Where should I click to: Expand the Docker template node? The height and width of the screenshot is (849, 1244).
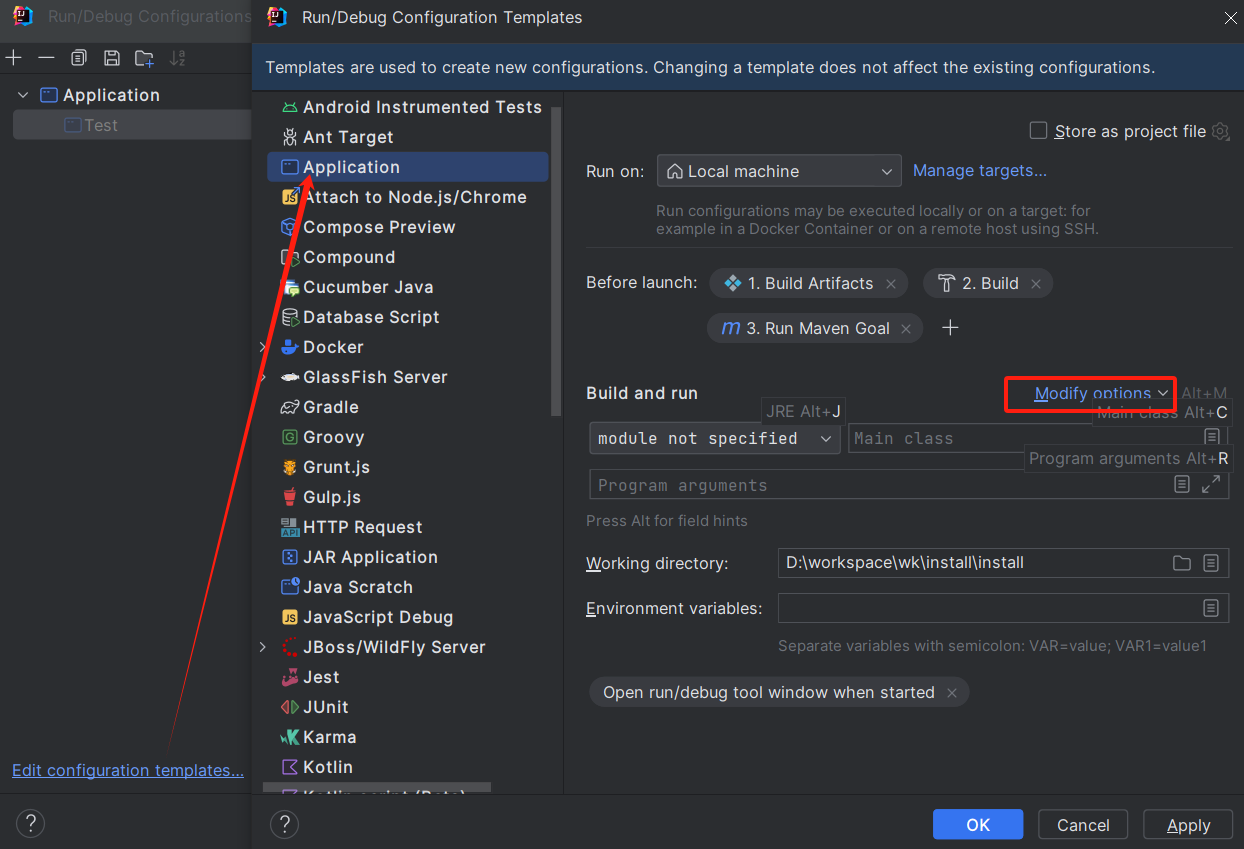point(263,347)
